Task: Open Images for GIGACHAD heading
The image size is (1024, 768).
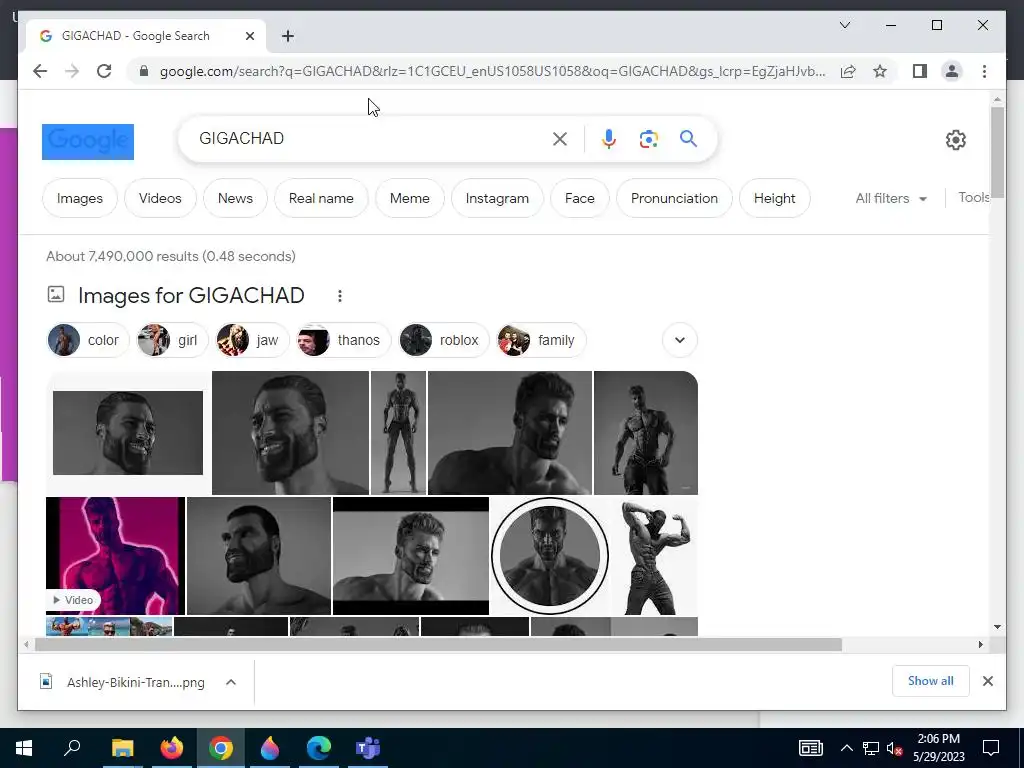Action: [191, 295]
